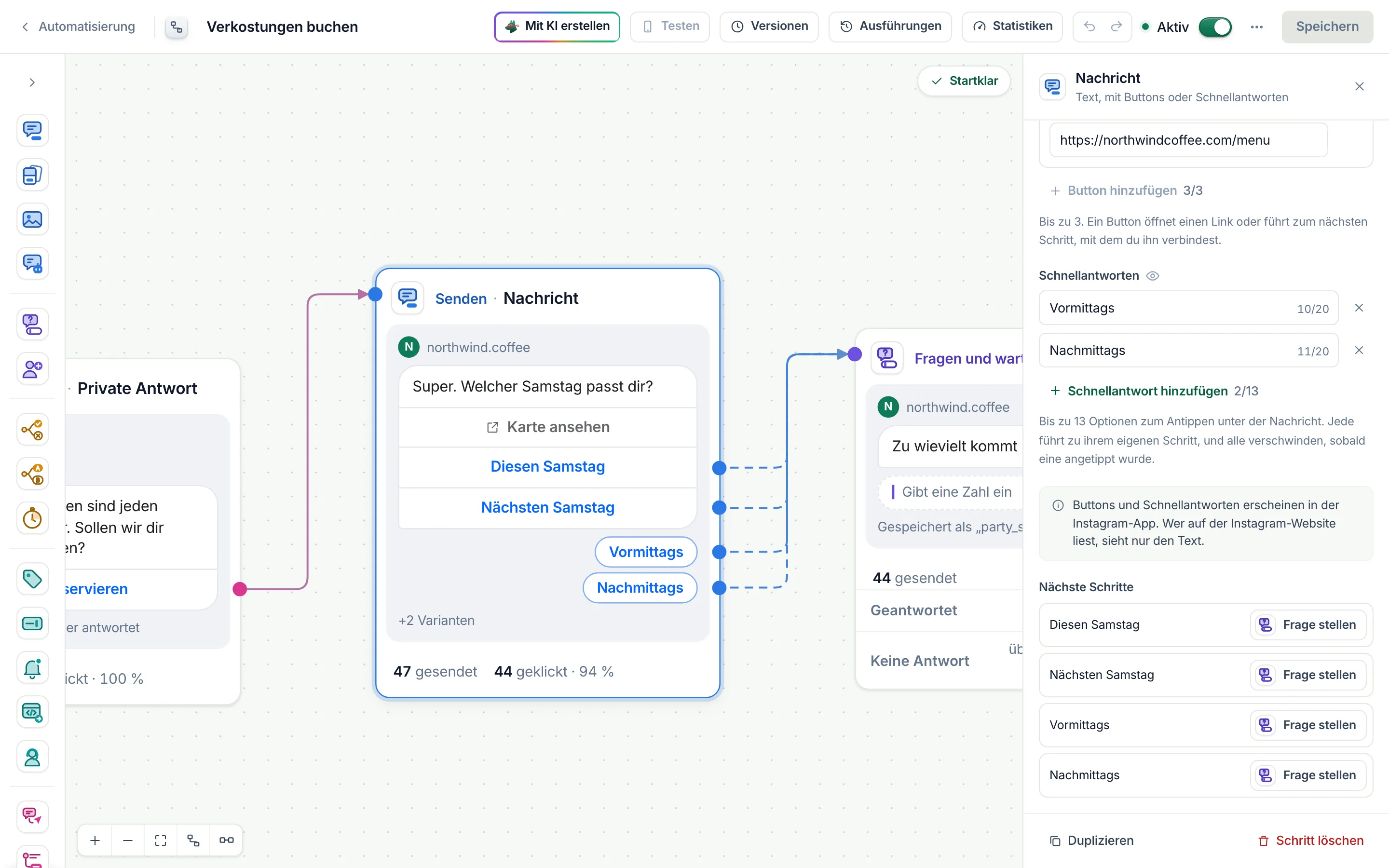Open Ausführungen view
1389x868 pixels.
point(890,27)
